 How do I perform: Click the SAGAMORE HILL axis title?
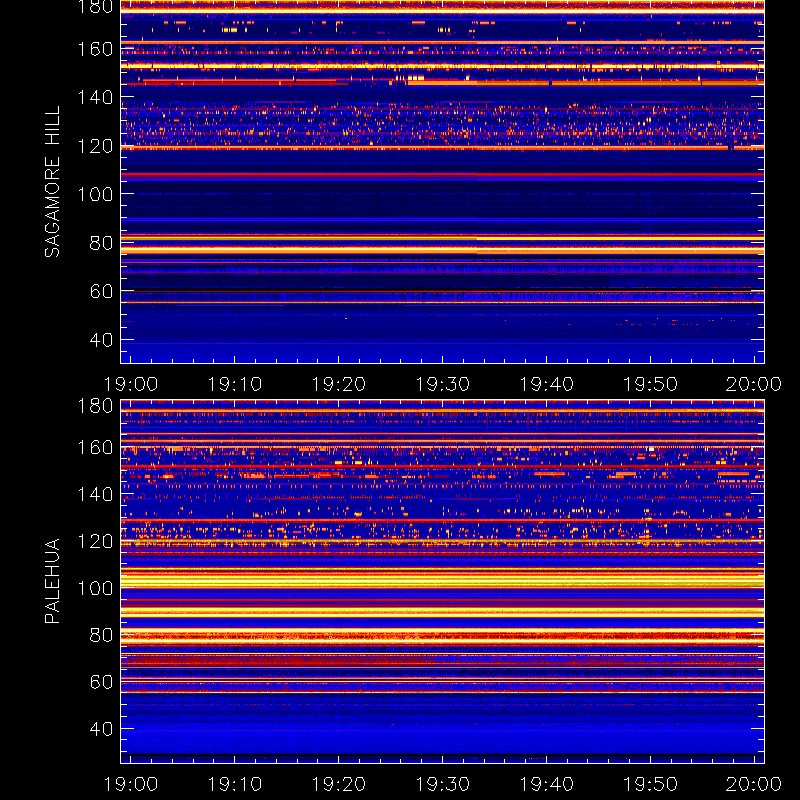point(52,182)
